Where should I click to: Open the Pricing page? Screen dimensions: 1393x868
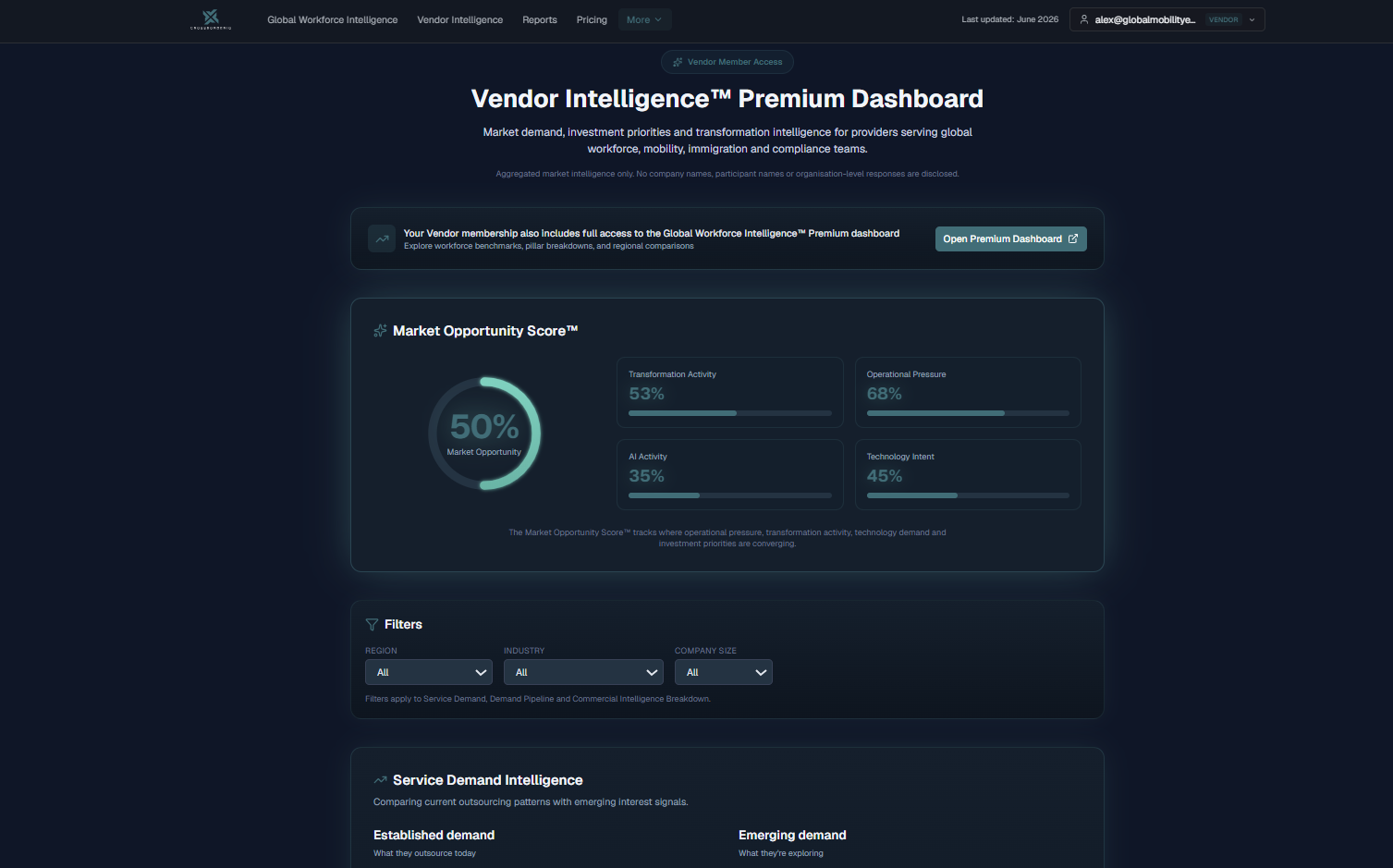tap(592, 19)
